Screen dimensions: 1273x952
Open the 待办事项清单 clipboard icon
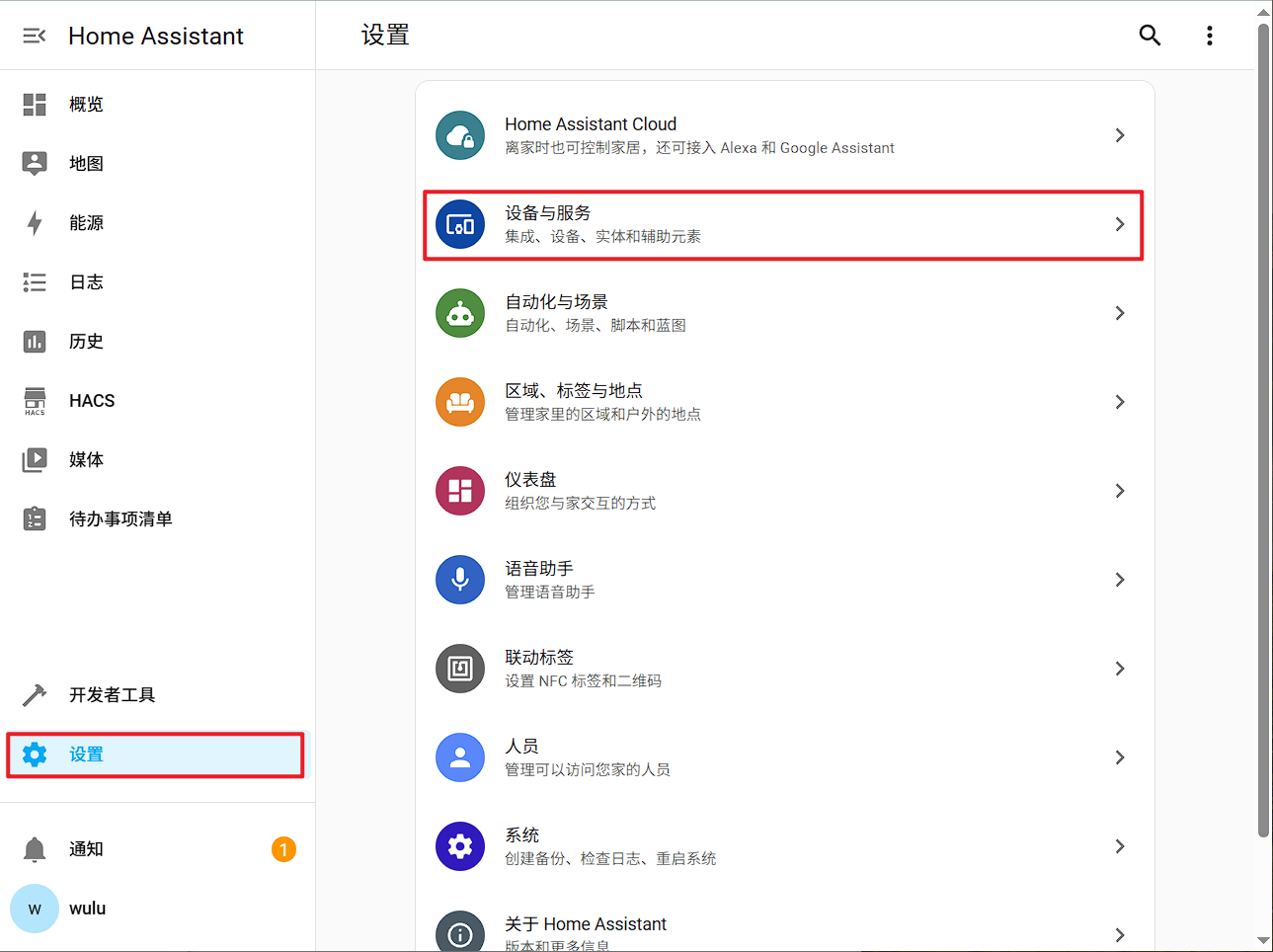[35, 518]
